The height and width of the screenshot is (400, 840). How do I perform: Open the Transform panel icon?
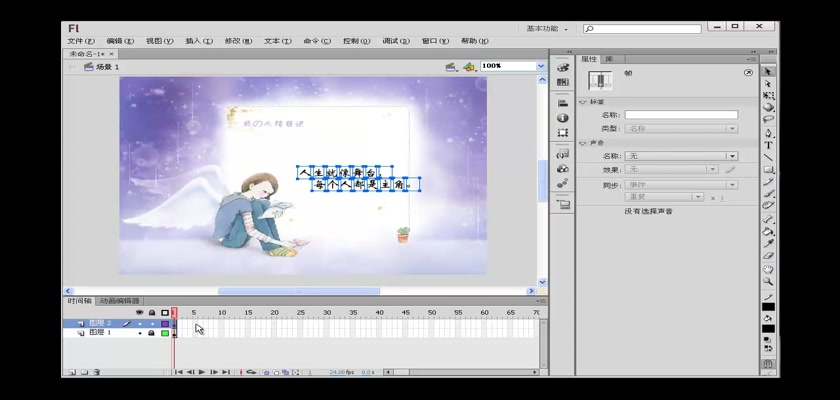(562, 132)
